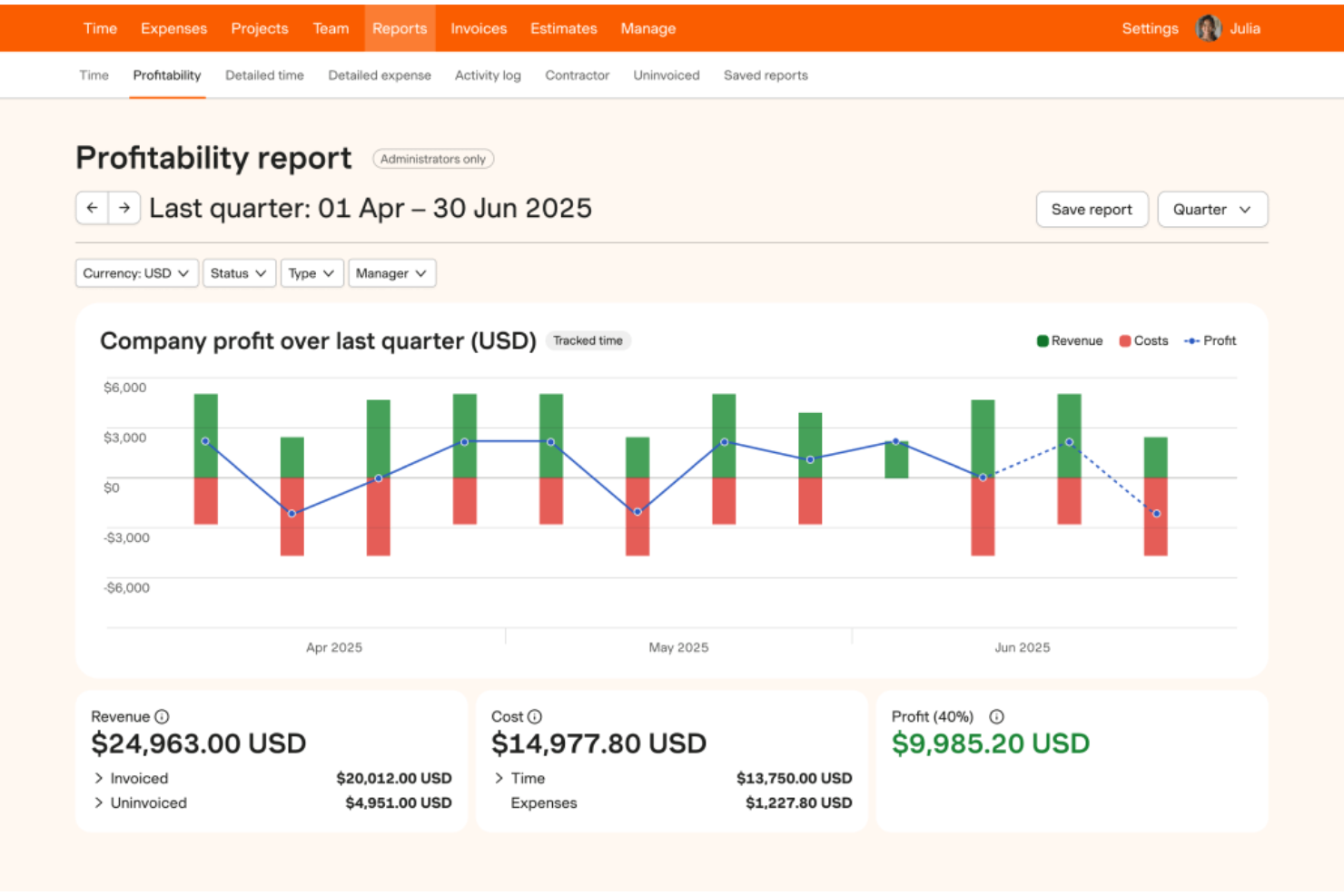Click the green Revenue legend color swatch
The width and height of the screenshot is (1344, 896).
[1041, 340]
